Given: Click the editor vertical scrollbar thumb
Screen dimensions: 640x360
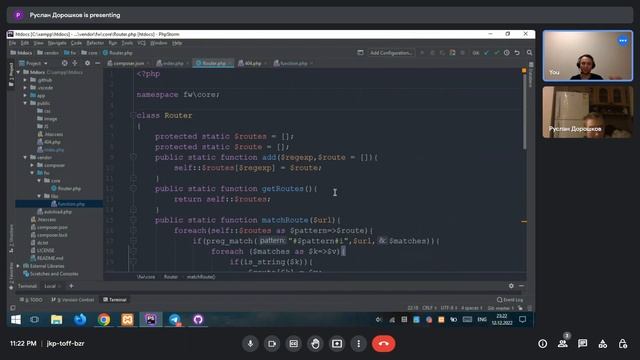Looking at the screenshot, I should [524, 112].
